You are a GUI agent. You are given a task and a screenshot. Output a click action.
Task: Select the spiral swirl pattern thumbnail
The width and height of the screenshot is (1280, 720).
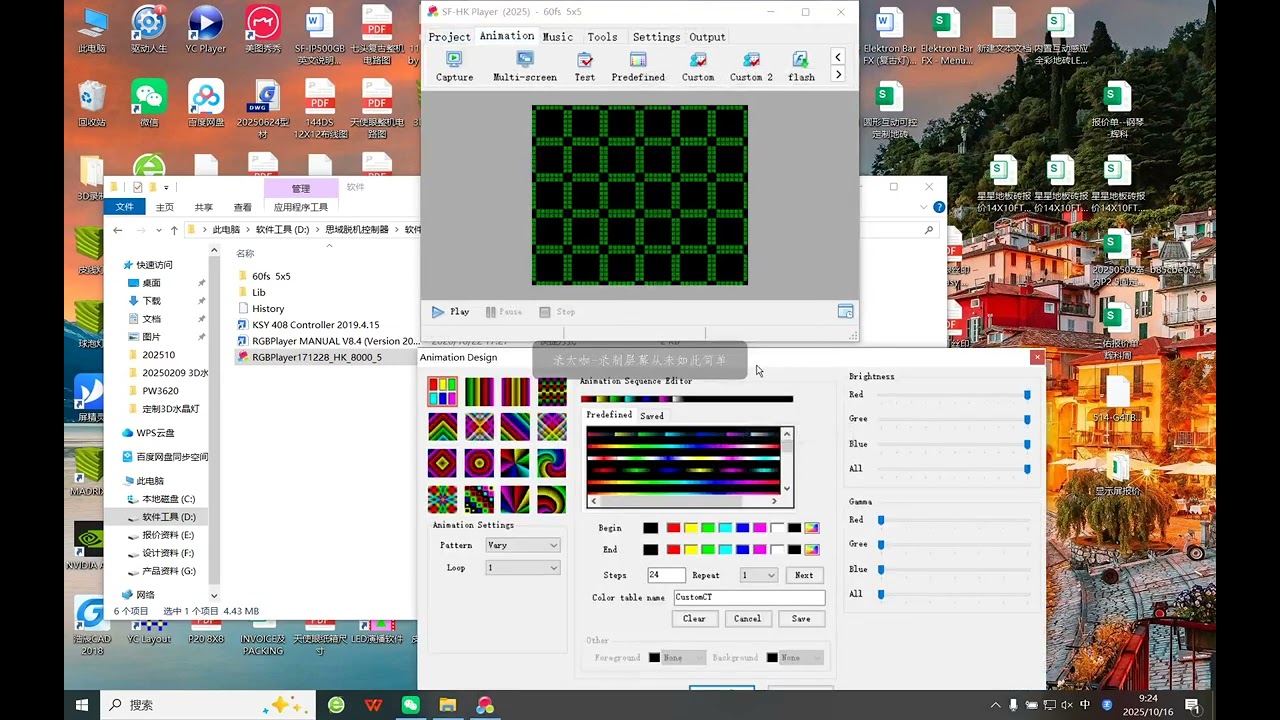[551, 463]
